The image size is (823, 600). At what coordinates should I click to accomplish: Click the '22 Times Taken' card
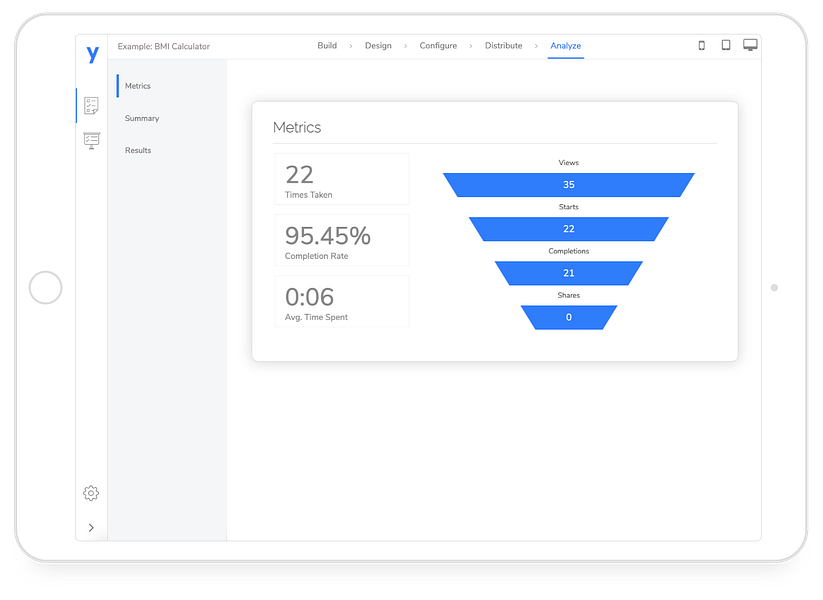(x=342, y=179)
